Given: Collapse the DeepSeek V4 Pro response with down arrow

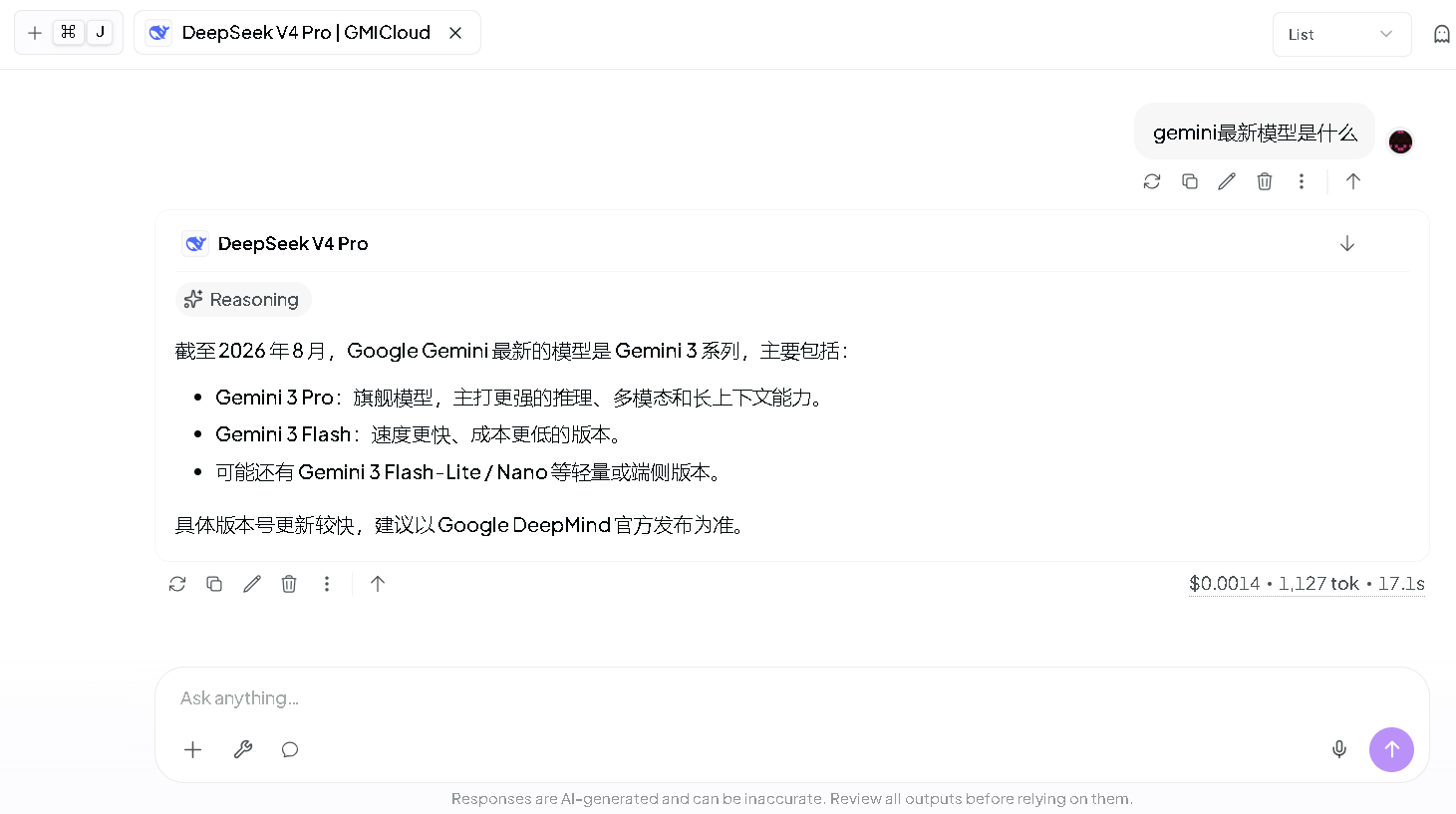Looking at the screenshot, I should (1347, 244).
